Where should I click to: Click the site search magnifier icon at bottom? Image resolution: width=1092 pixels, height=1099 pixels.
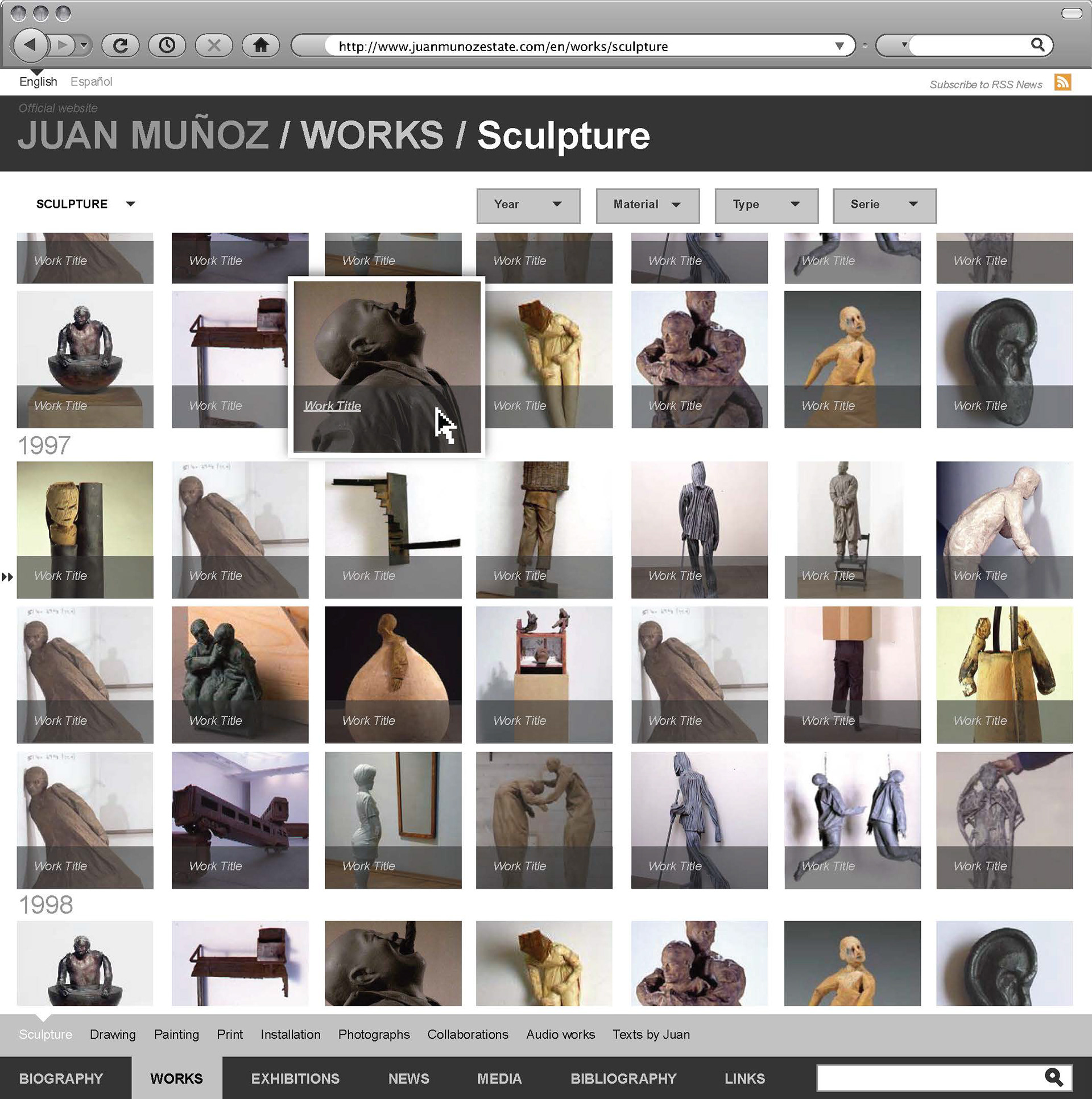1053,1077
